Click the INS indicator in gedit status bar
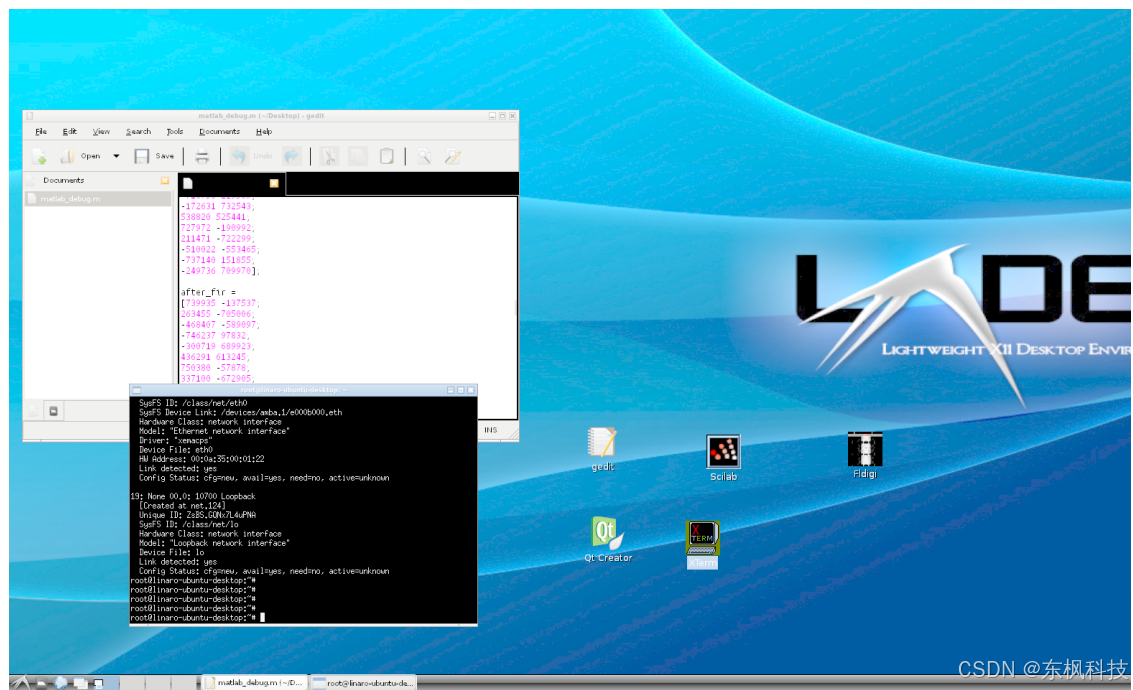This screenshot has height=690, width=1133. [491, 430]
